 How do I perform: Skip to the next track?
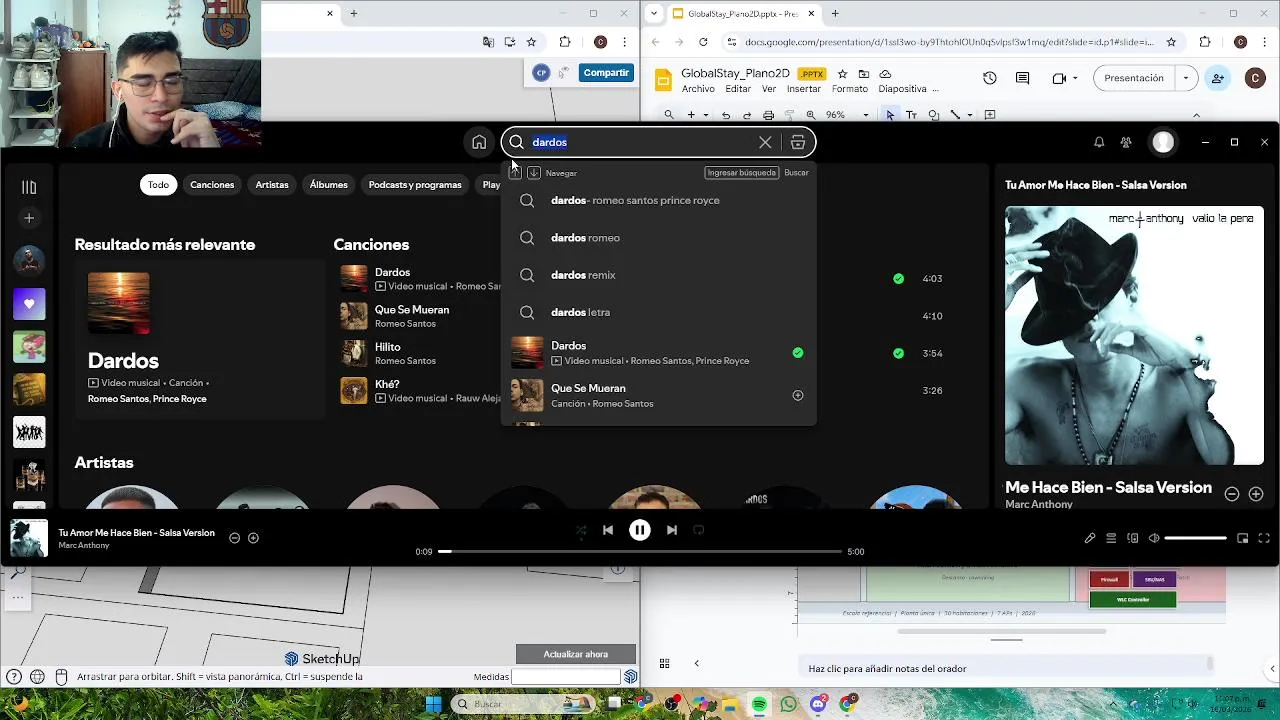[x=672, y=530]
